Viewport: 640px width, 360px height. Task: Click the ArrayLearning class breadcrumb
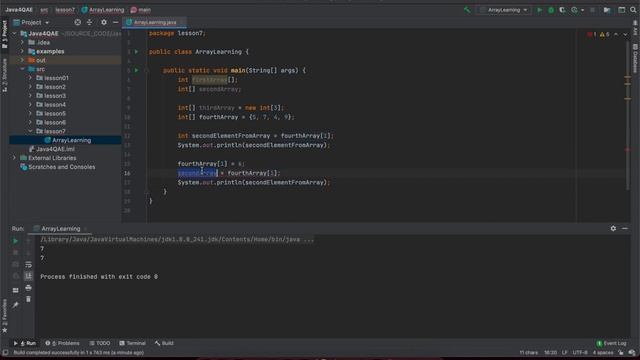coord(103,10)
